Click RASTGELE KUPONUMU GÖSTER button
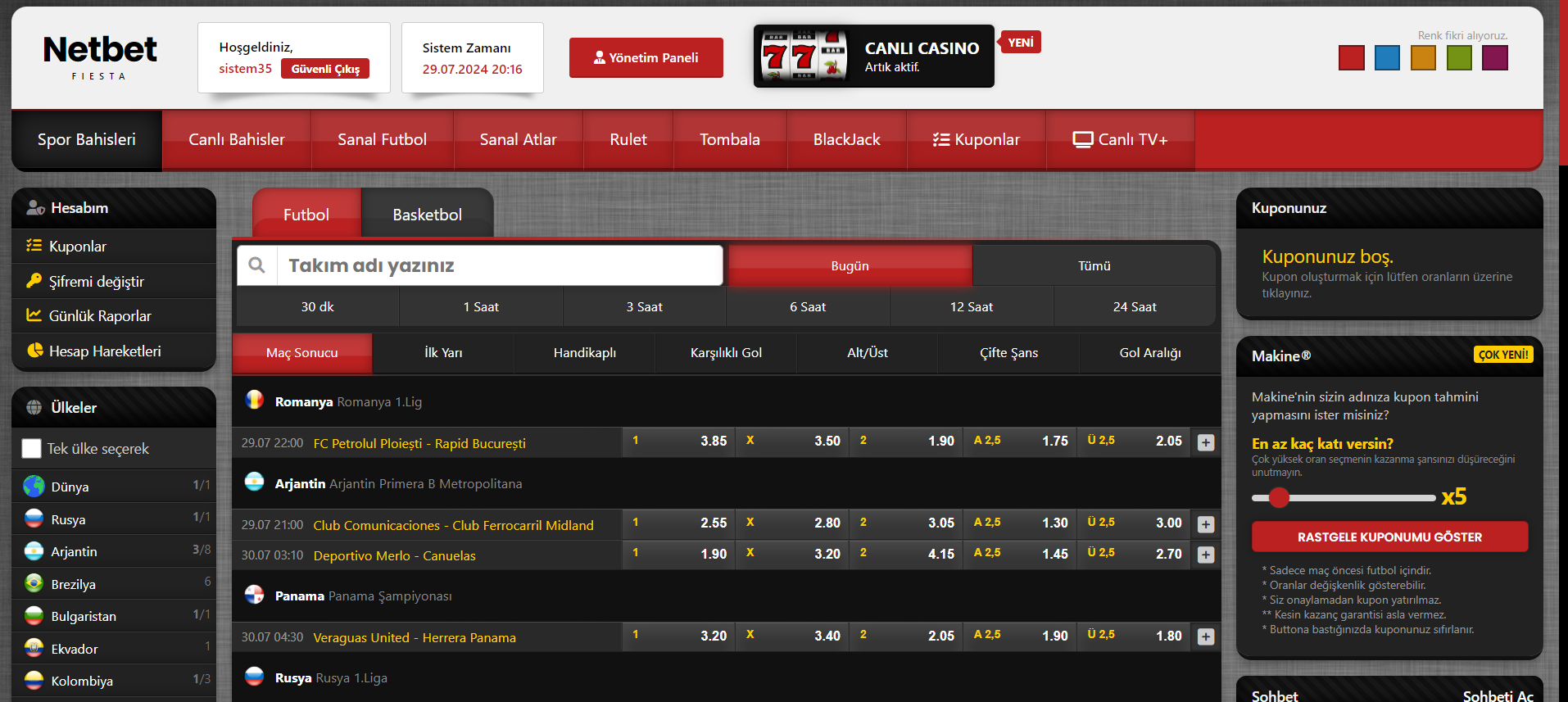Viewport: 1568px width, 702px height. pyautogui.click(x=1389, y=537)
